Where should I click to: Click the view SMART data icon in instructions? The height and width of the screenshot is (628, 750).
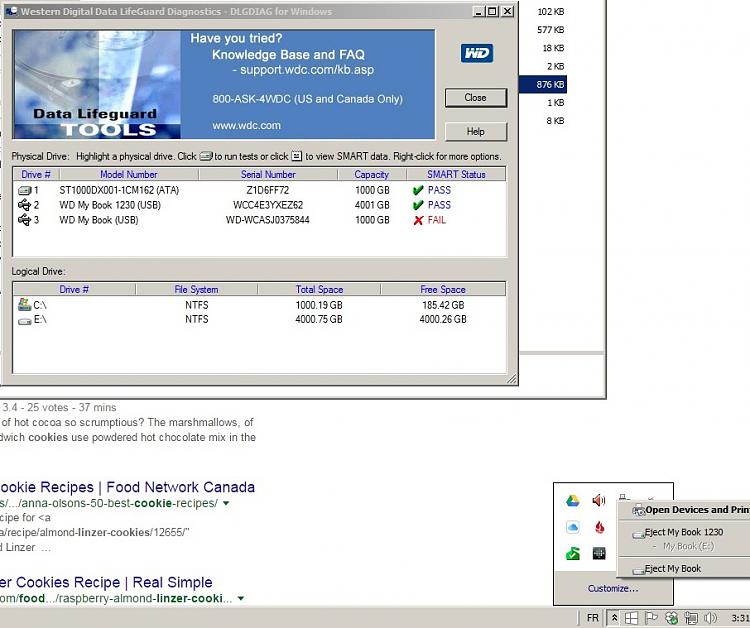point(297,156)
